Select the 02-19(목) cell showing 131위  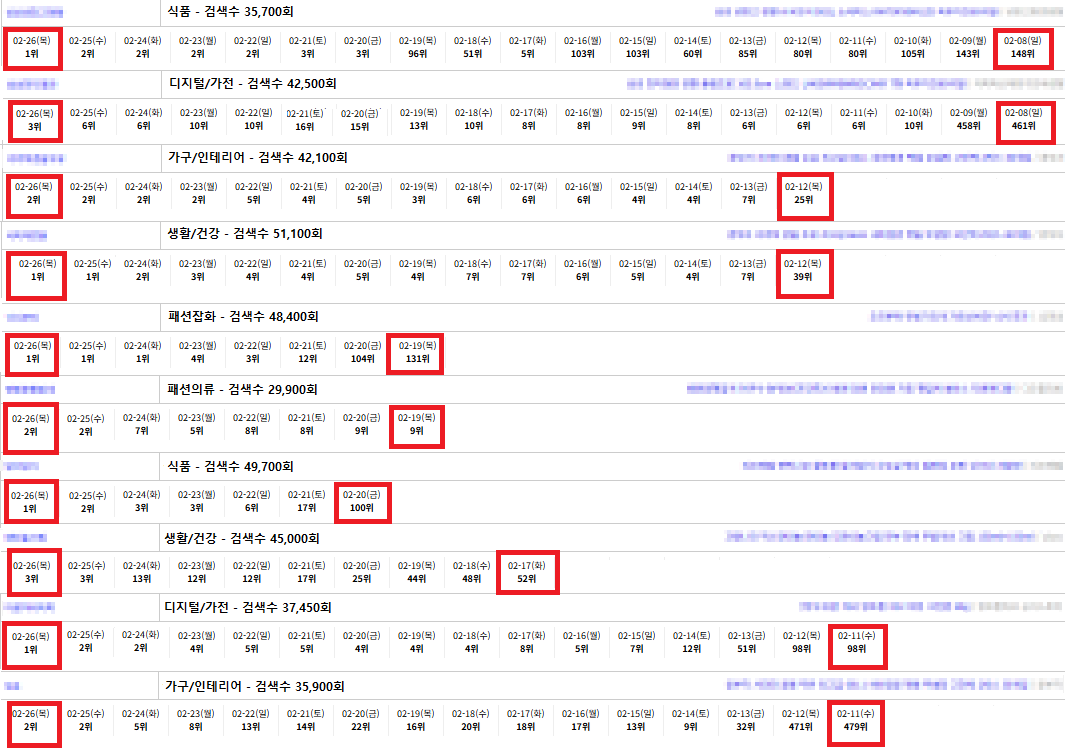coord(417,351)
